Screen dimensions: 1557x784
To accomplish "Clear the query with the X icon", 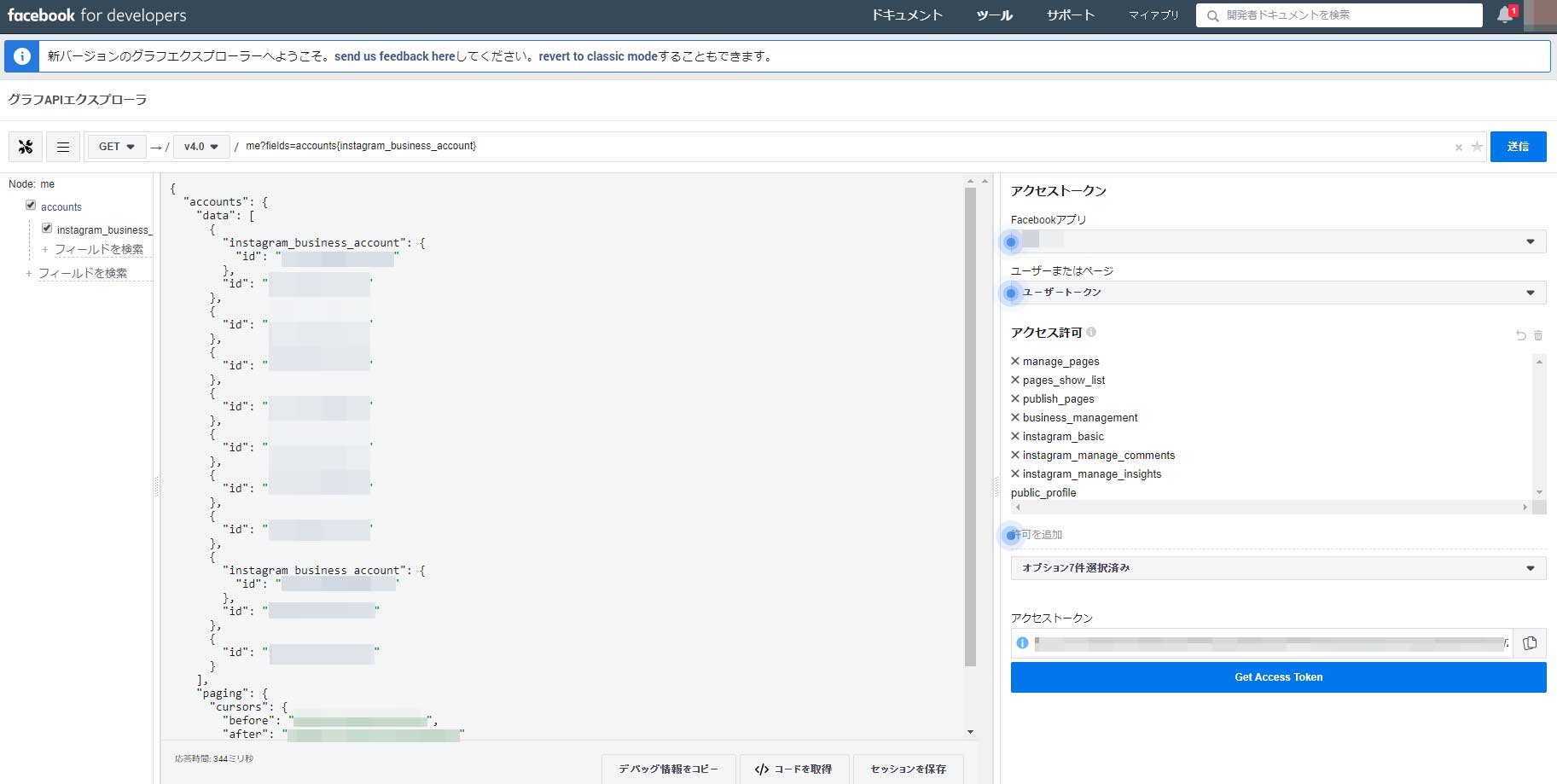I will pyautogui.click(x=1458, y=148).
